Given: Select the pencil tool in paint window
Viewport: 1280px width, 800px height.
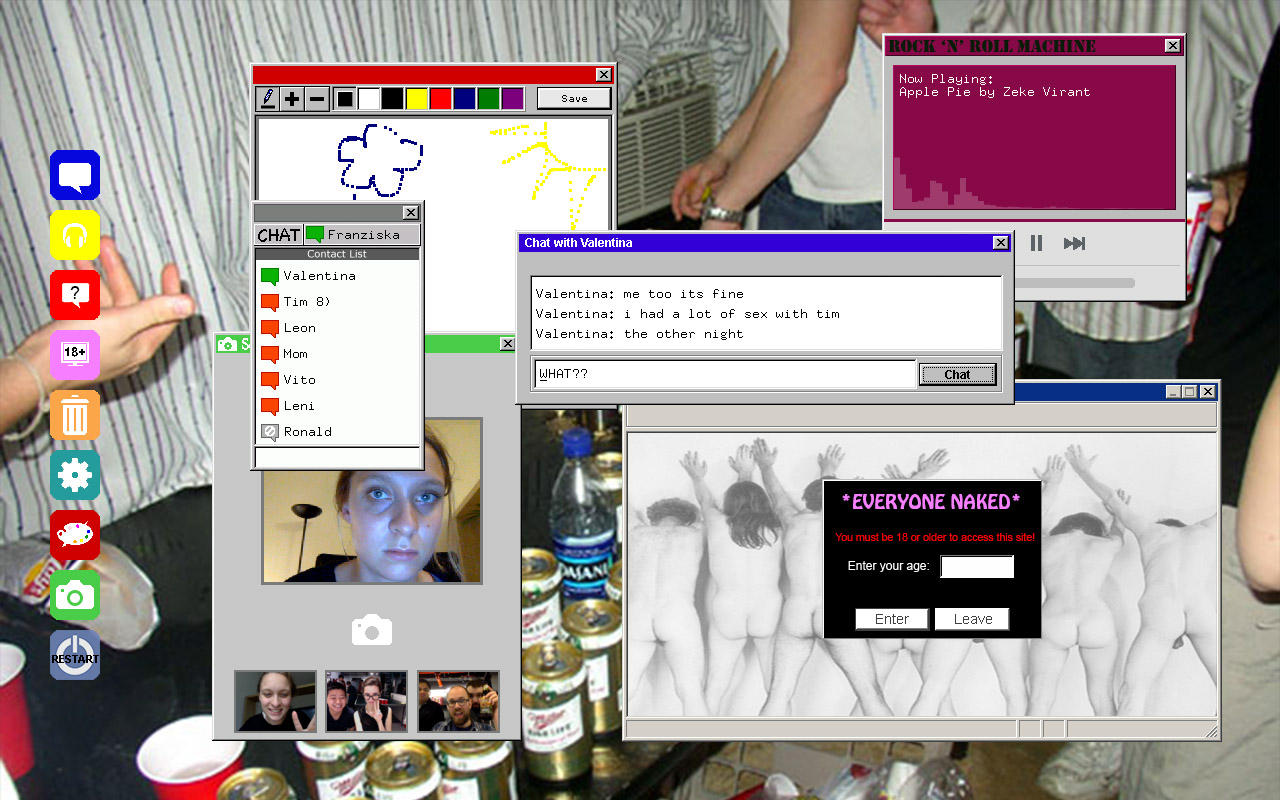Looking at the screenshot, I should pyautogui.click(x=267, y=98).
